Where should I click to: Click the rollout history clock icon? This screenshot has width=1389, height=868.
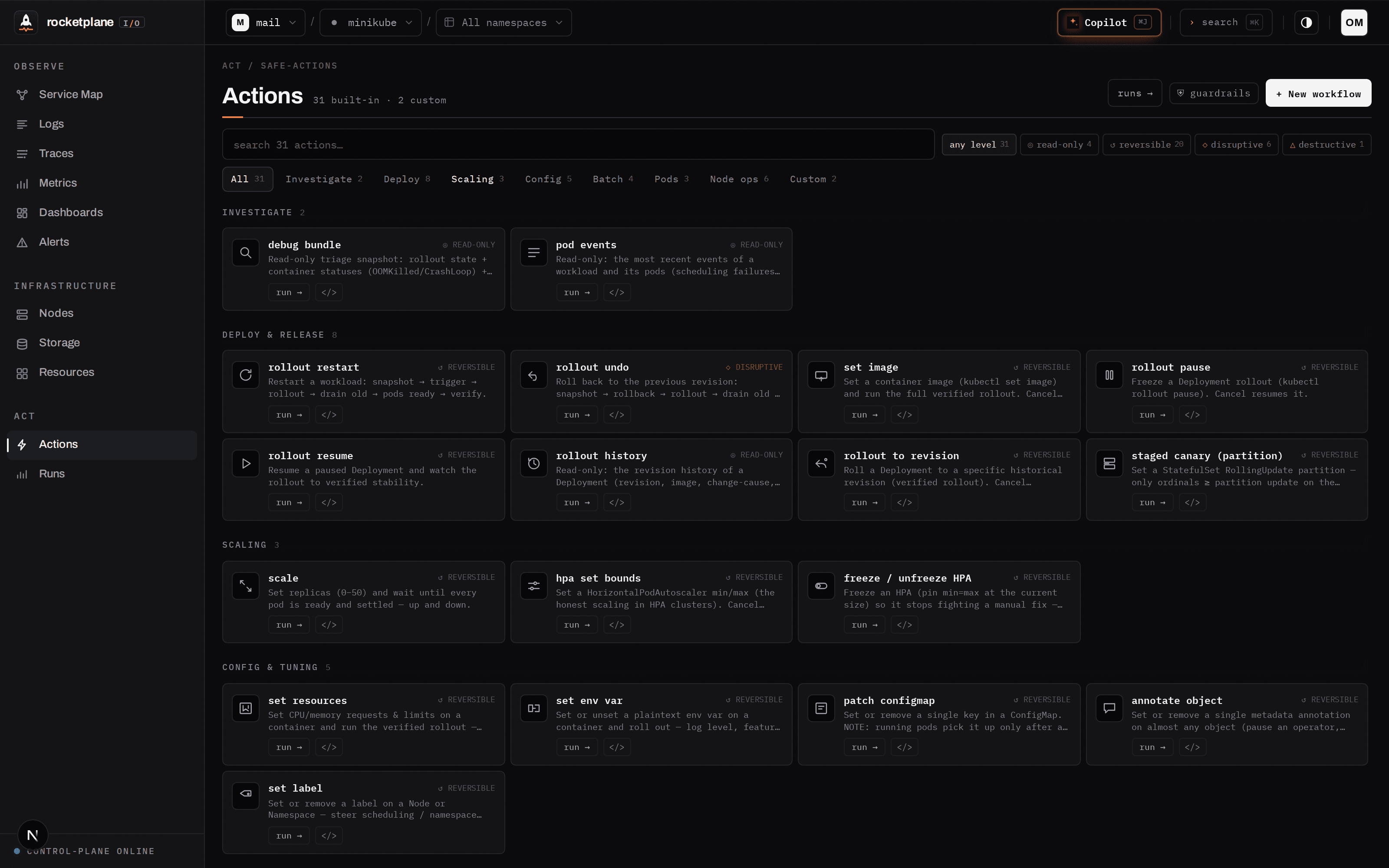coord(534,463)
